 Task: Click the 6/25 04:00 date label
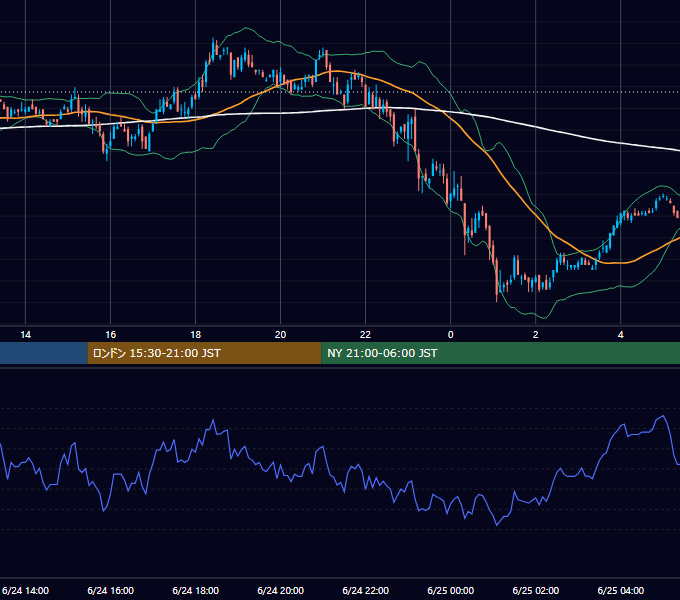coord(621,590)
